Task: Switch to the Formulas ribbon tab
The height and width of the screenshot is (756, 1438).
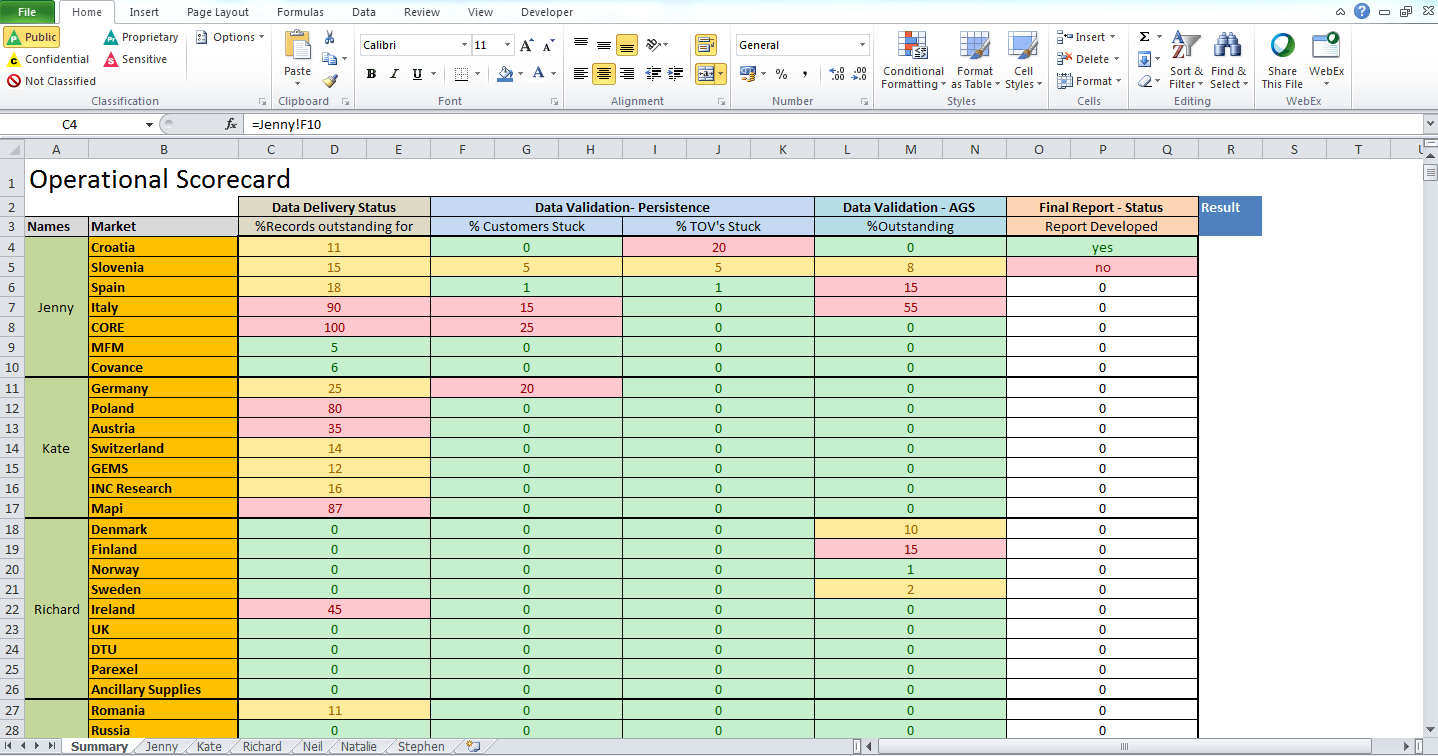Action: click(x=299, y=12)
